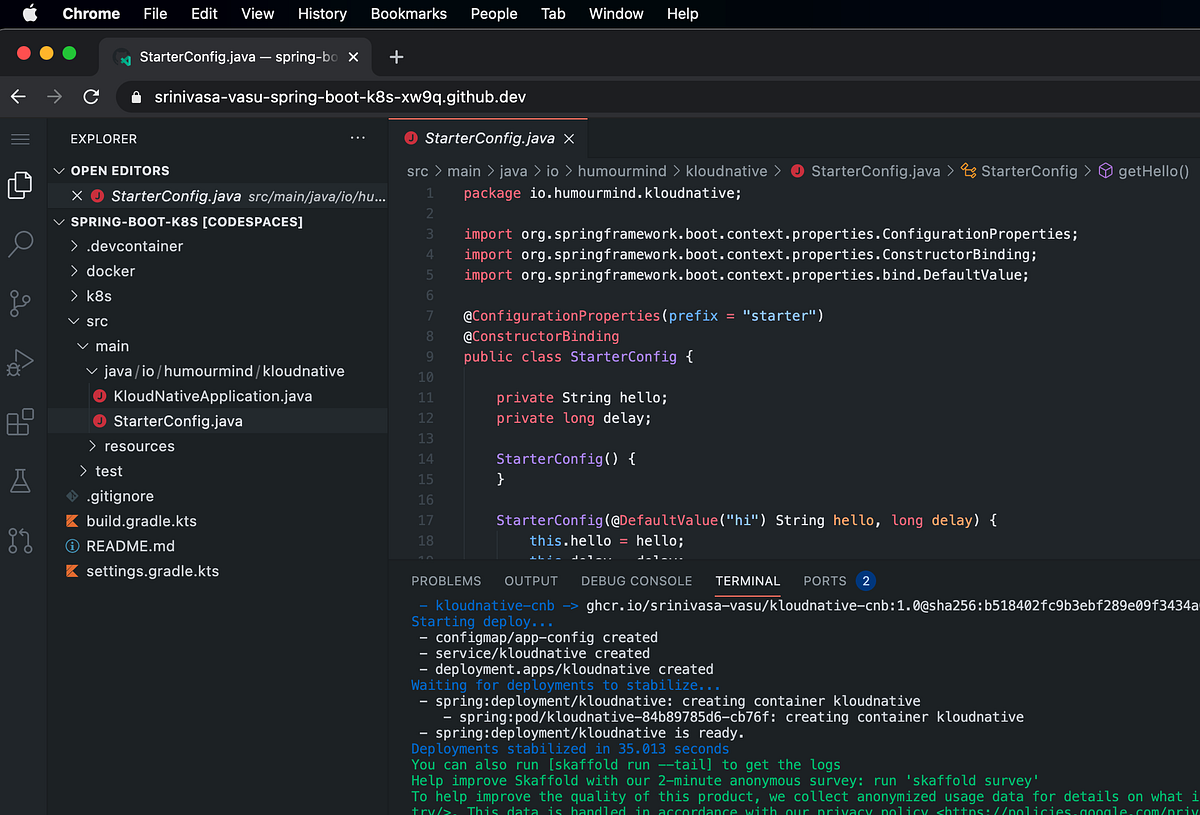Select the Source Control icon
This screenshot has width=1200, height=815.
click(x=22, y=303)
